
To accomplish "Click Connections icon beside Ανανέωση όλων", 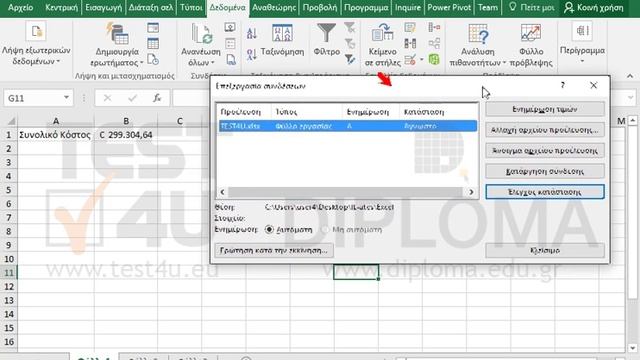I will pyautogui.click(x=230, y=28).
